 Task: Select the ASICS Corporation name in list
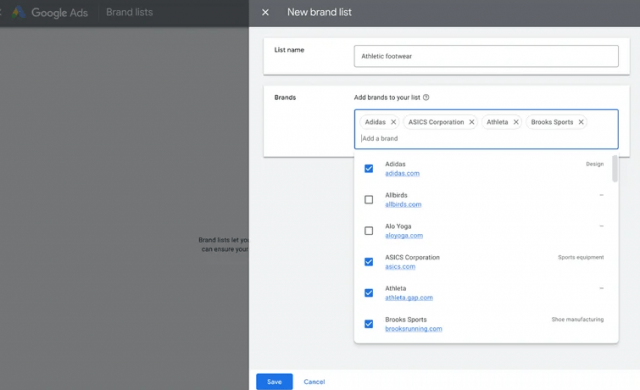pyautogui.click(x=412, y=257)
